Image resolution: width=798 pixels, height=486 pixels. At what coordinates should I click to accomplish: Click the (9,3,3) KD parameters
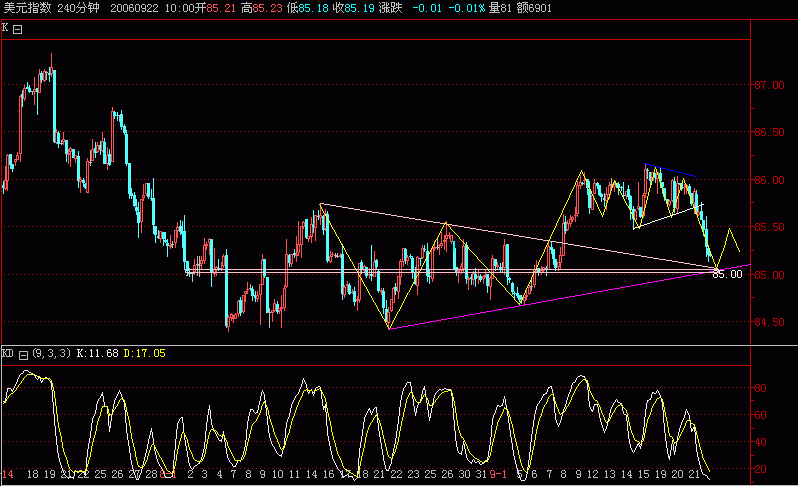[51, 353]
